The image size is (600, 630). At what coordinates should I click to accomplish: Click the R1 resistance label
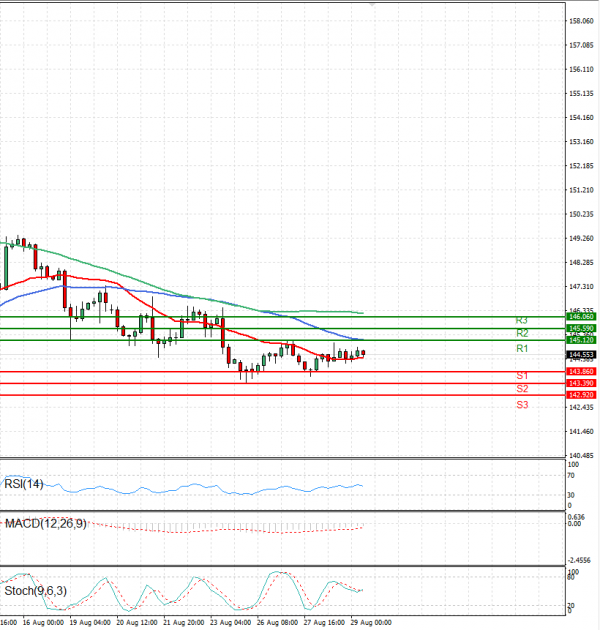point(522,348)
